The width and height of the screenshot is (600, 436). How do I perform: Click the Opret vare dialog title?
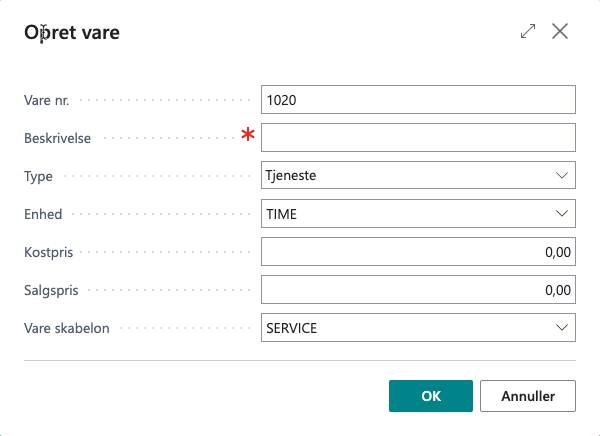coord(72,33)
